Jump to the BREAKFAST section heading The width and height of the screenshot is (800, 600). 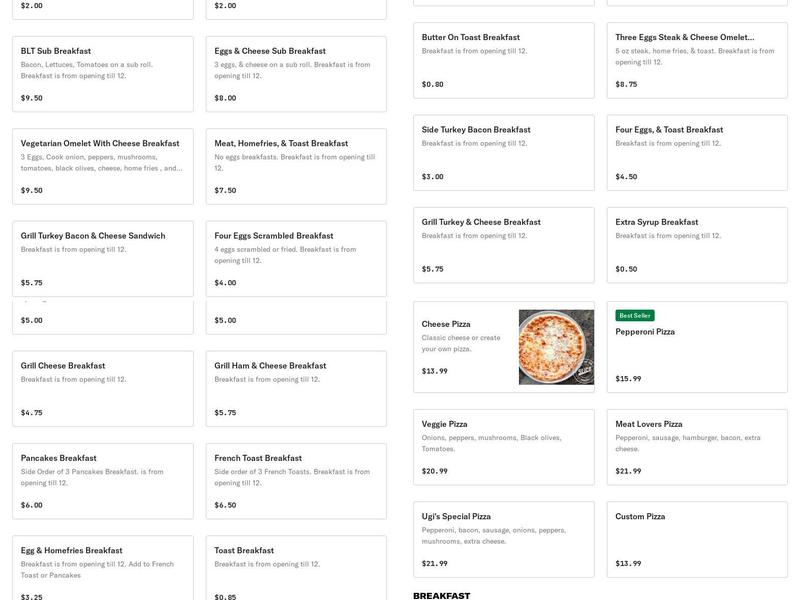441,595
